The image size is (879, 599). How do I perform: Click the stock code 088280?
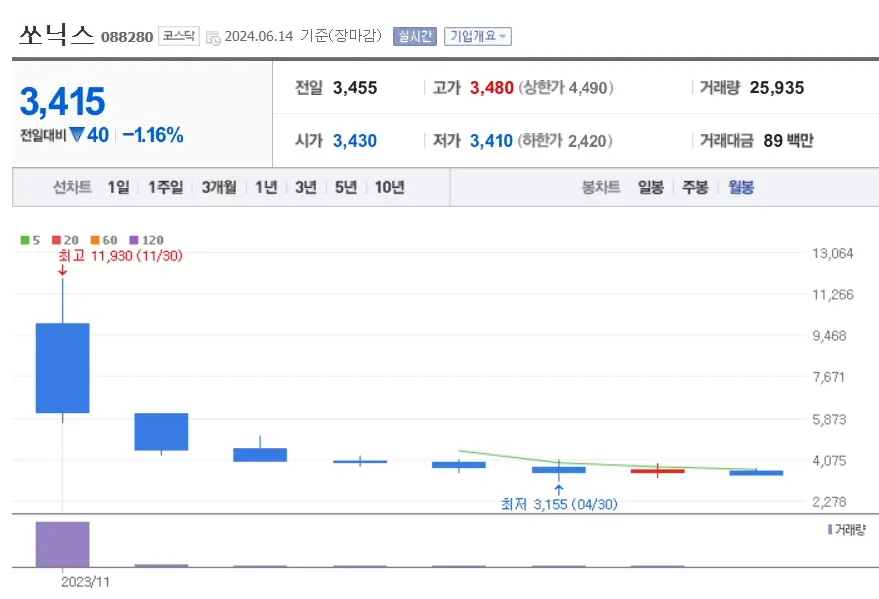pos(127,38)
